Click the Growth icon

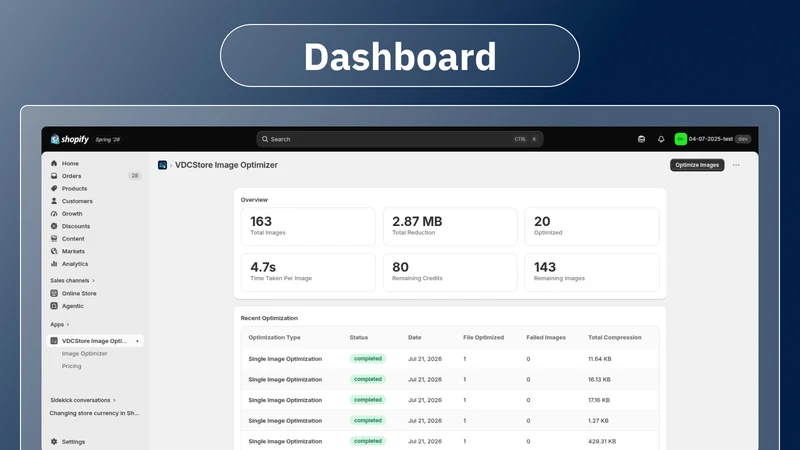point(54,214)
